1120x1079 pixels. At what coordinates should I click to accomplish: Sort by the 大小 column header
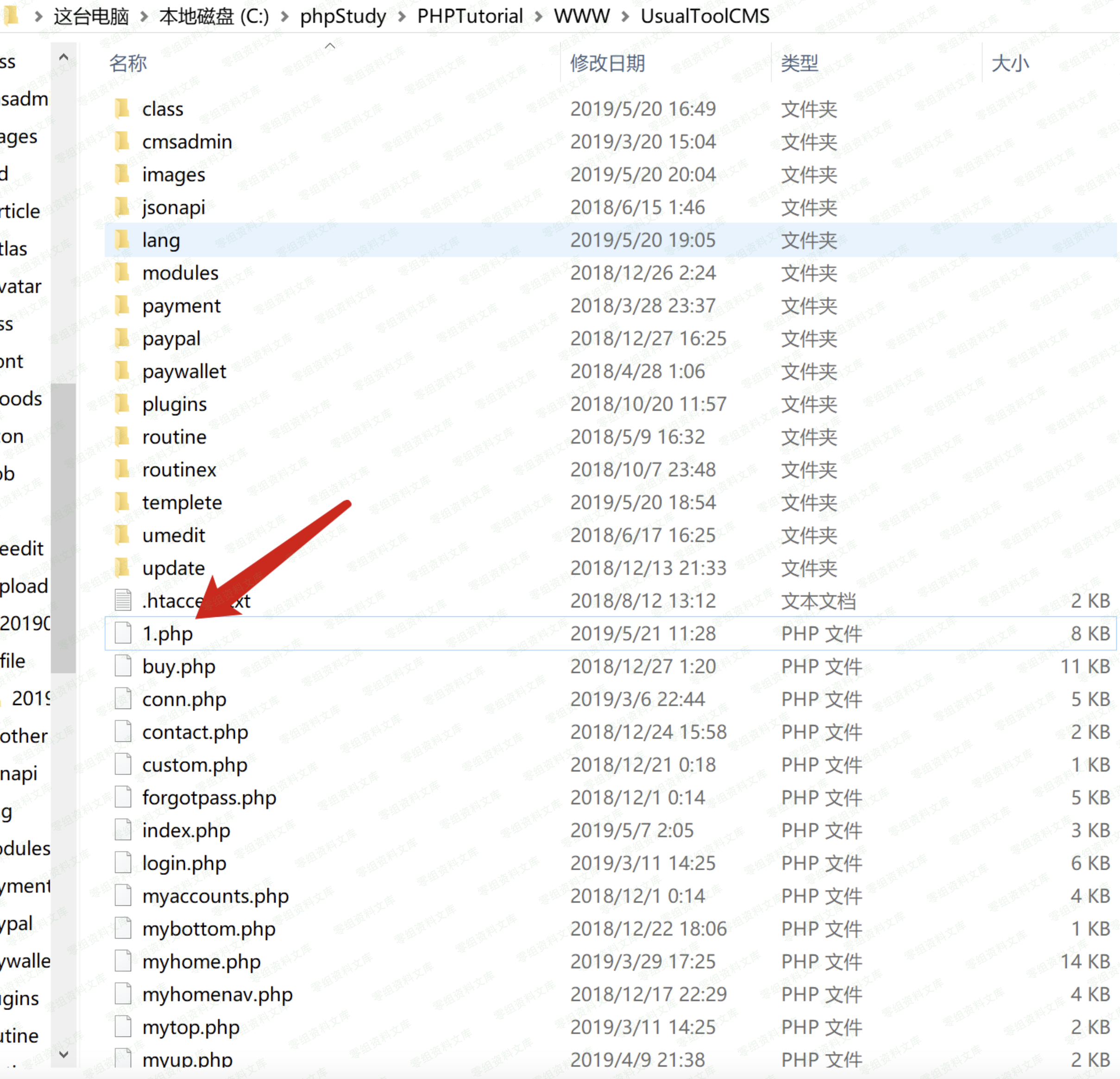point(1010,63)
